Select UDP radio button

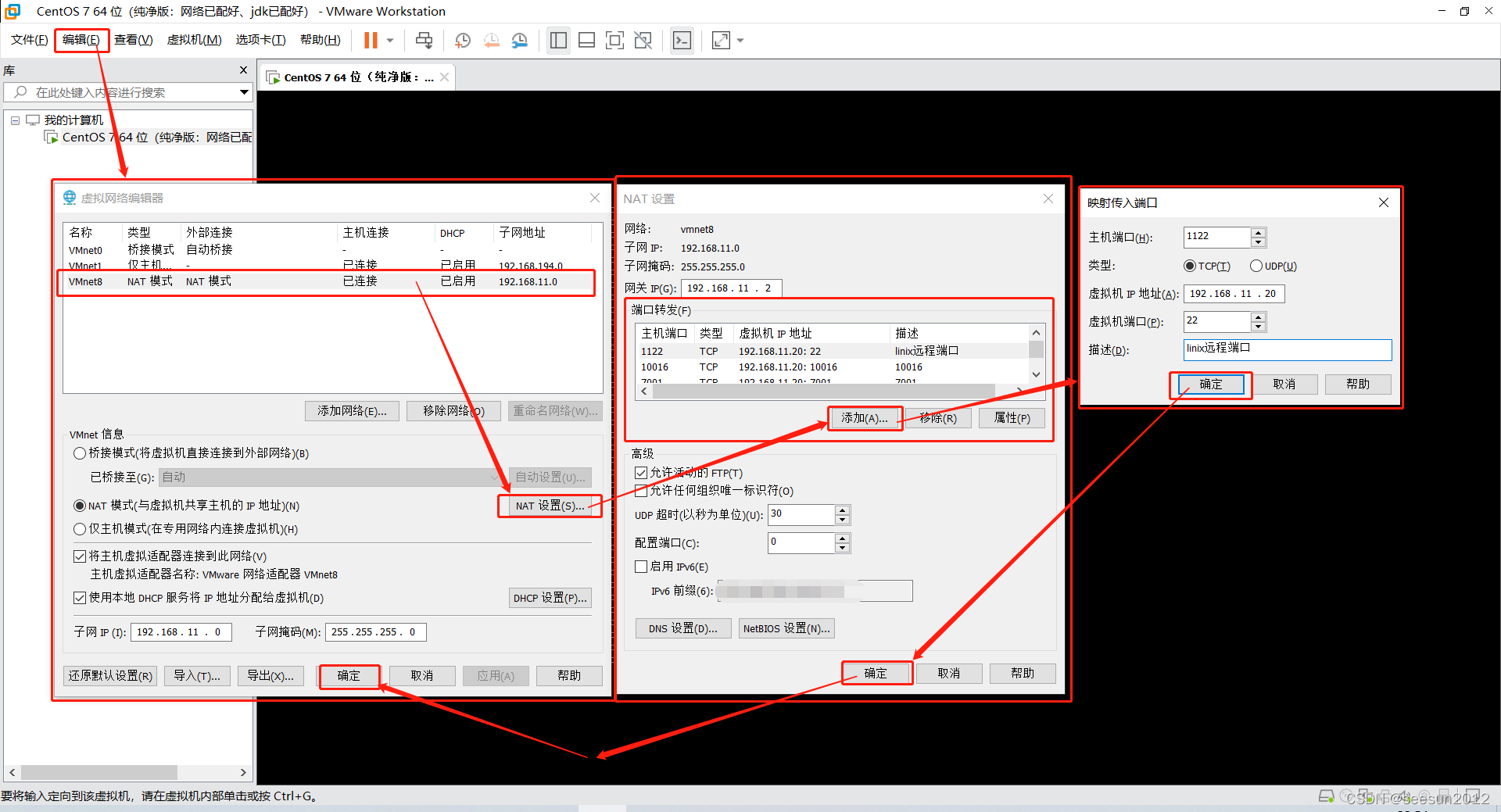(1256, 266)
